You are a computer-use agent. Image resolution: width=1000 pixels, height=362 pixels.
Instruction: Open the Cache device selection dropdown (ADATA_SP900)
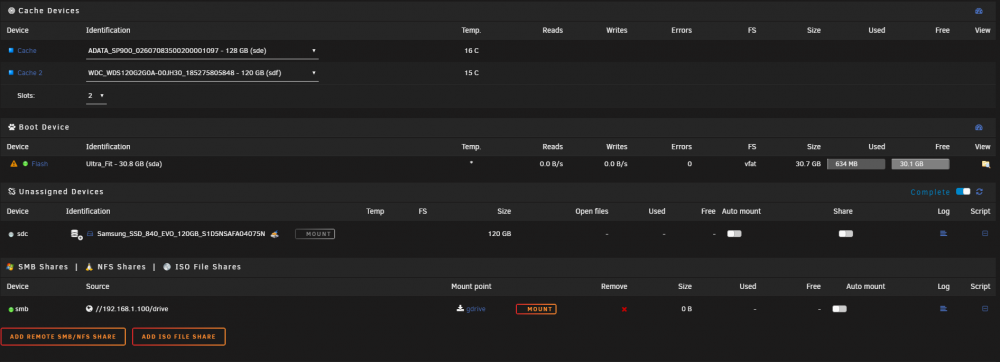click(202, 50)
